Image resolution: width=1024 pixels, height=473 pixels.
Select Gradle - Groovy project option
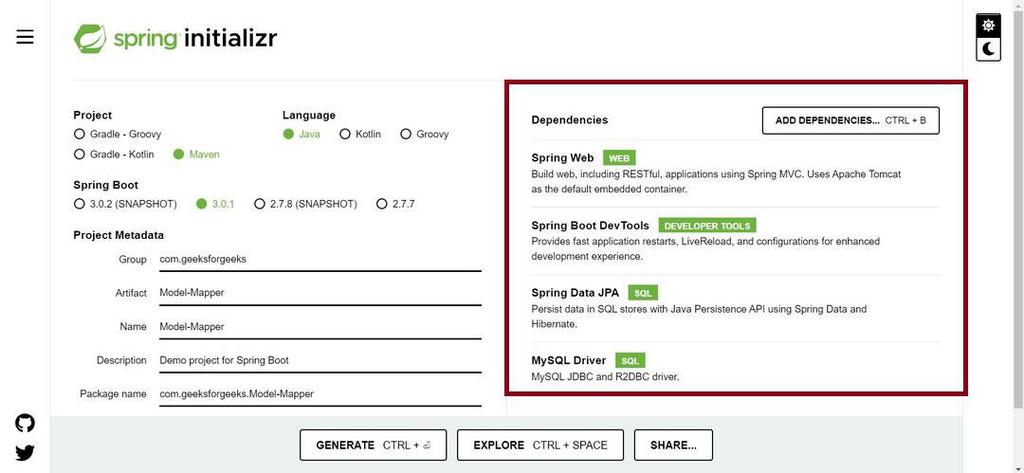pos(80,134)
